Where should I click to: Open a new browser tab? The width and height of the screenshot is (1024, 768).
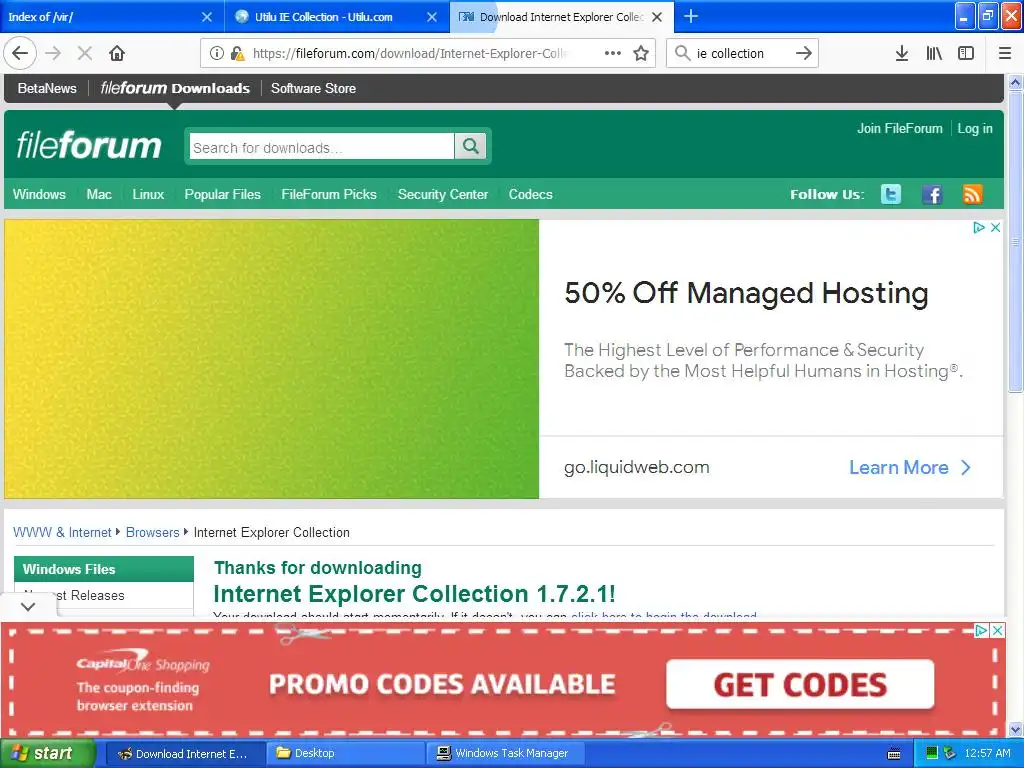point(691,16)
